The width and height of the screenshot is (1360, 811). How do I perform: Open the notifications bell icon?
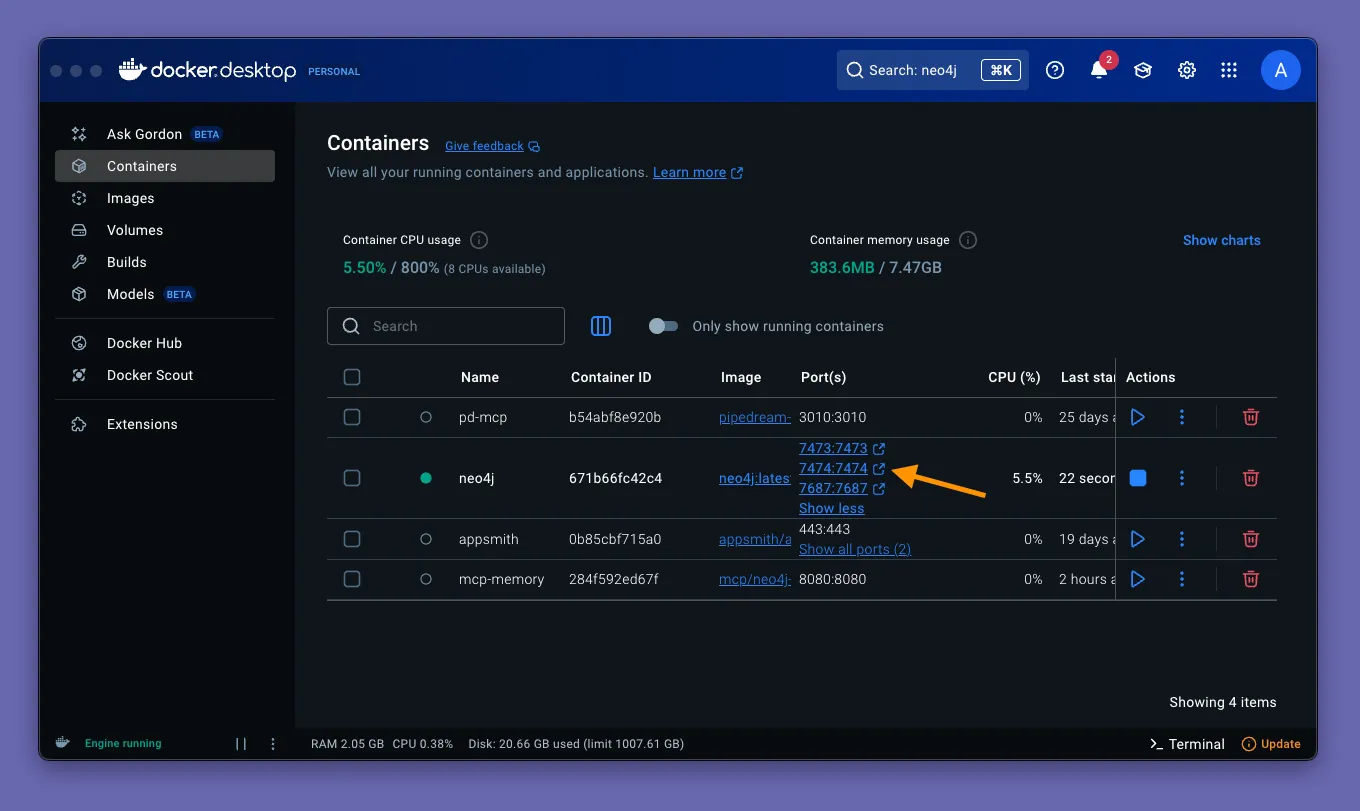(x=1099, y=70)
